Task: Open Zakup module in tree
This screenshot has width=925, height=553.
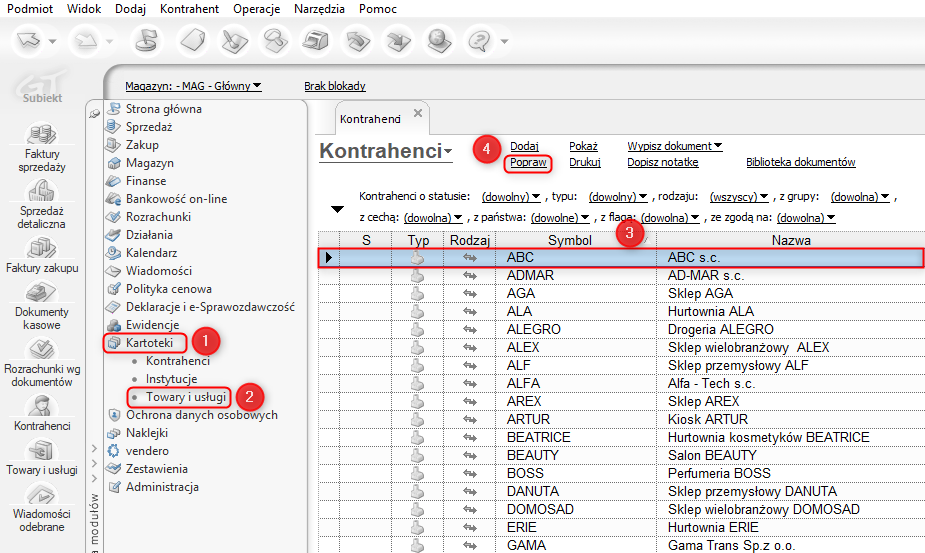Action: pyautogui.click(x=142, y=145)
